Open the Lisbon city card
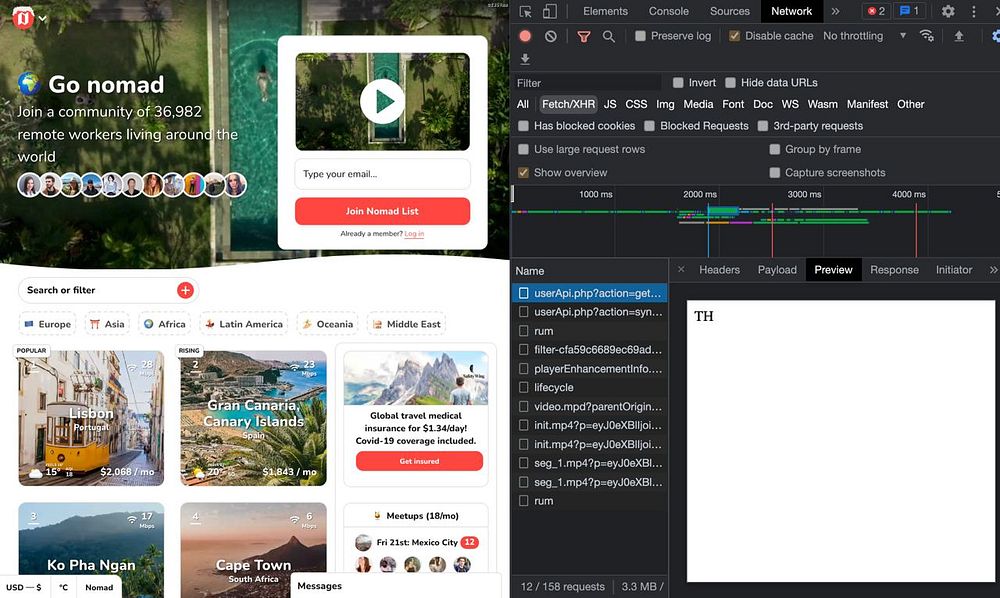Viewport: 1000px width, 598px height. tap(91, 418)
